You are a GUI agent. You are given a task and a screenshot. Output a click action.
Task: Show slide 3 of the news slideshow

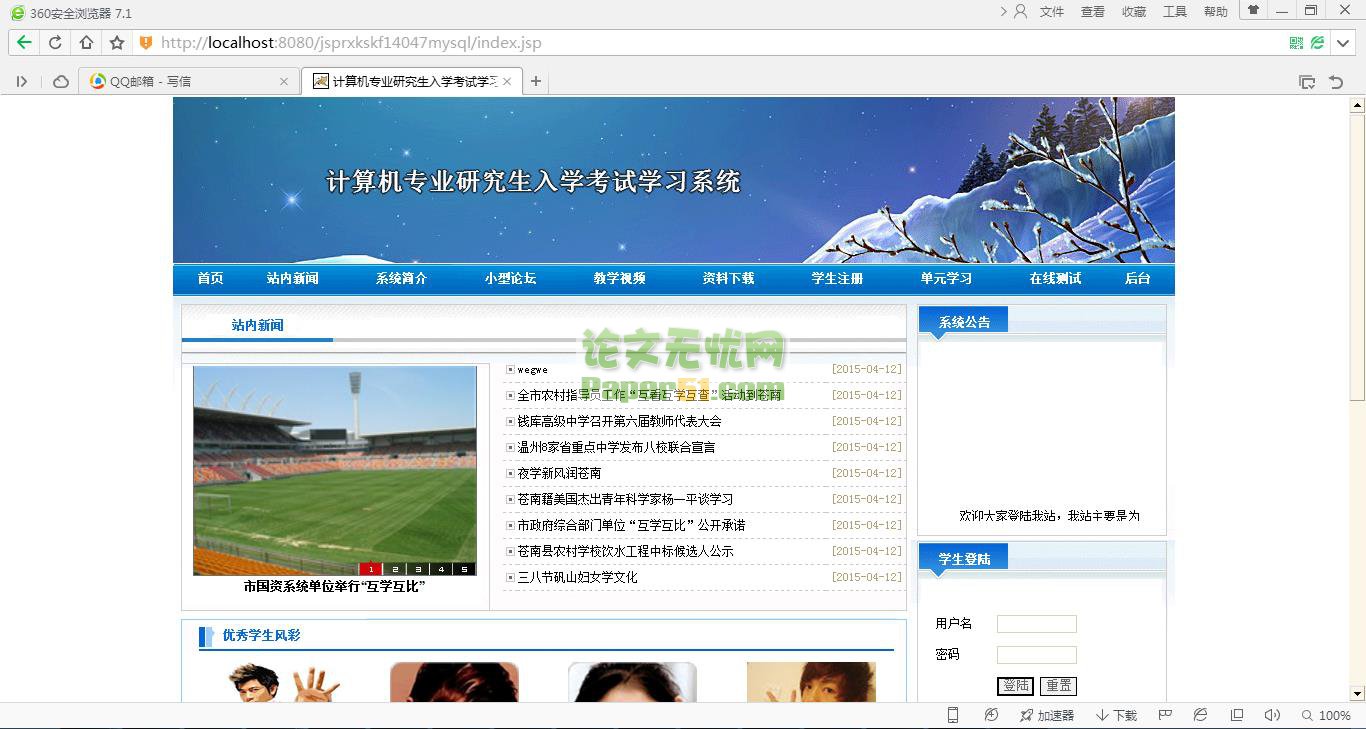tap(418, 569)
